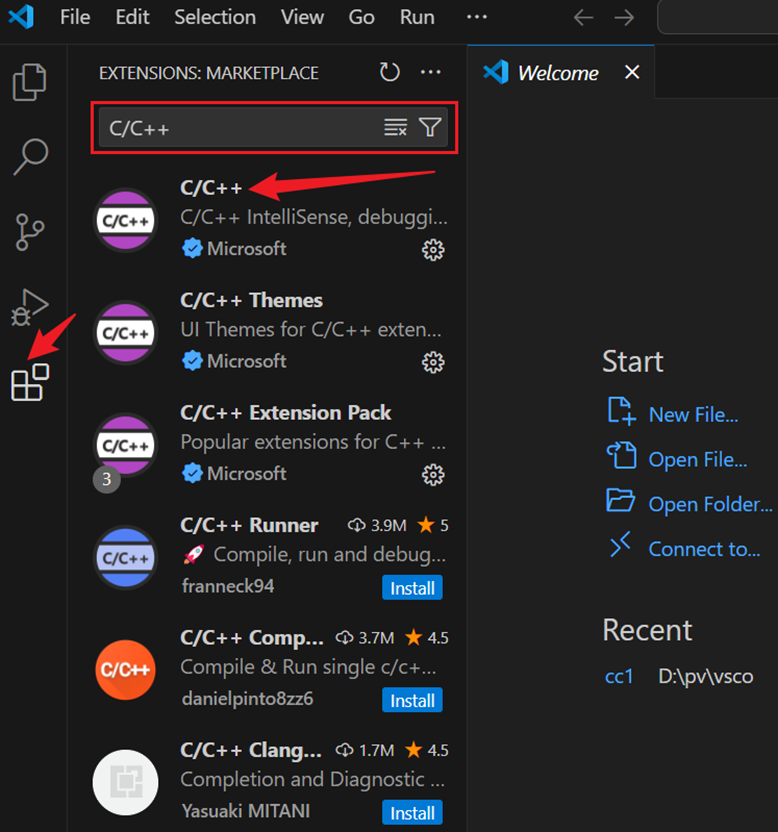The image size is (778, 832).
Task: Click the C/C++ Runner 5-star rating
Action: (433, 525)
